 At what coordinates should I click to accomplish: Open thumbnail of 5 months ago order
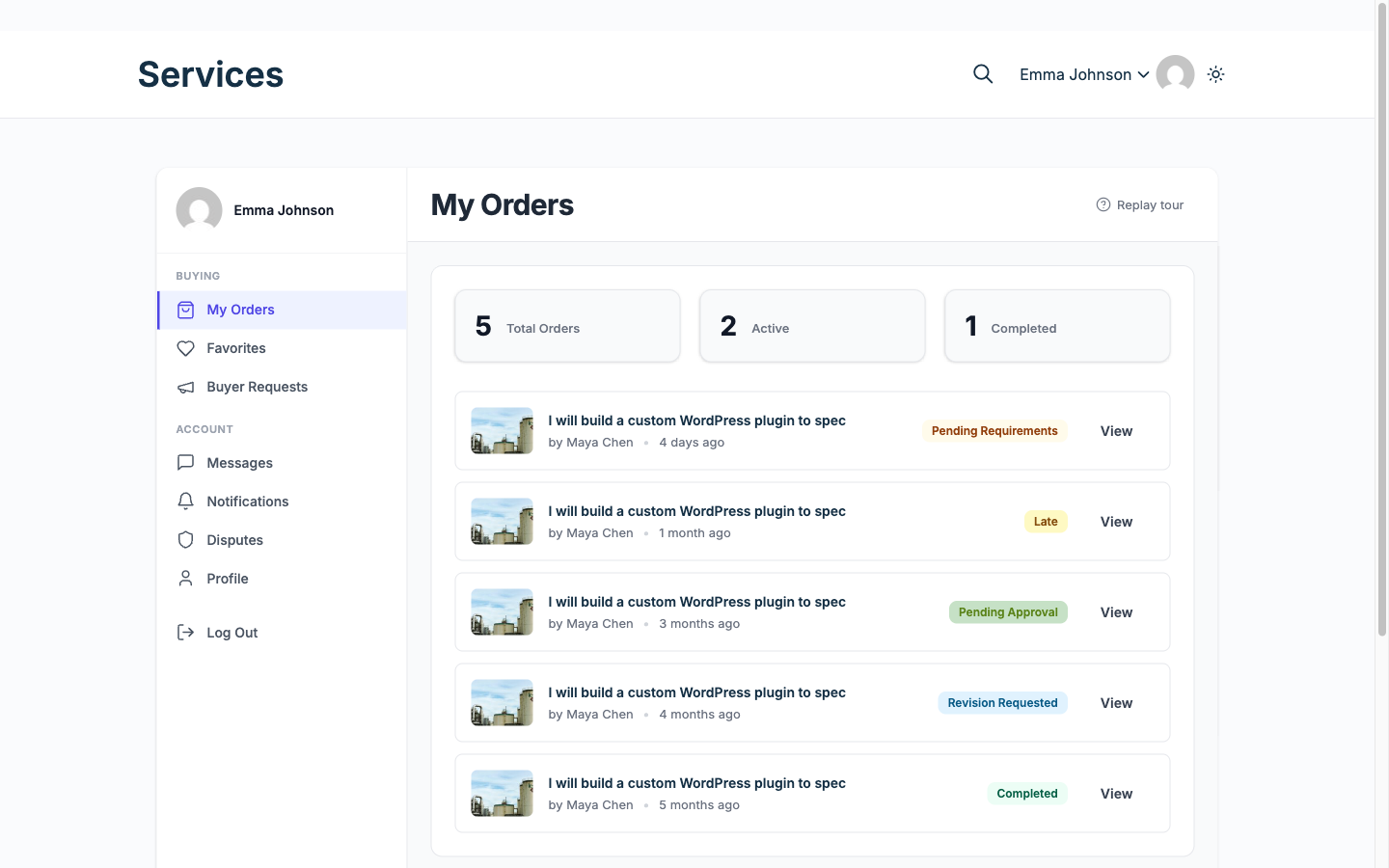[502, 794]
